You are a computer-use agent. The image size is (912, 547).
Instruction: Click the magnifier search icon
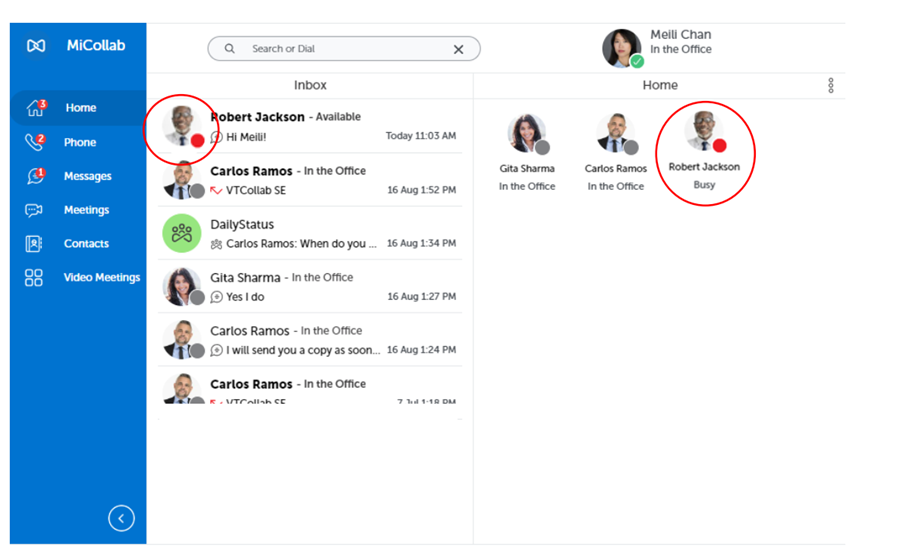[230, 49]
